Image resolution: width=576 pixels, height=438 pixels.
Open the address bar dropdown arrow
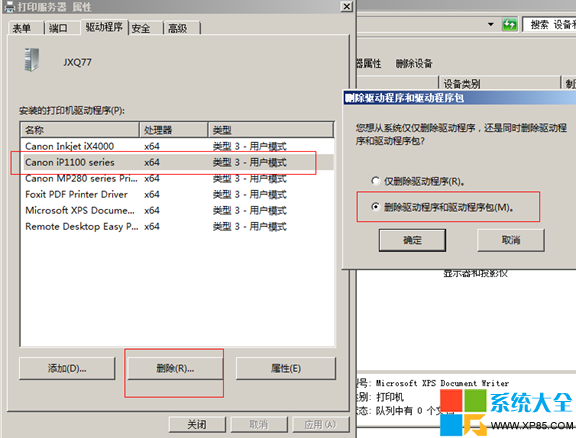490,25
